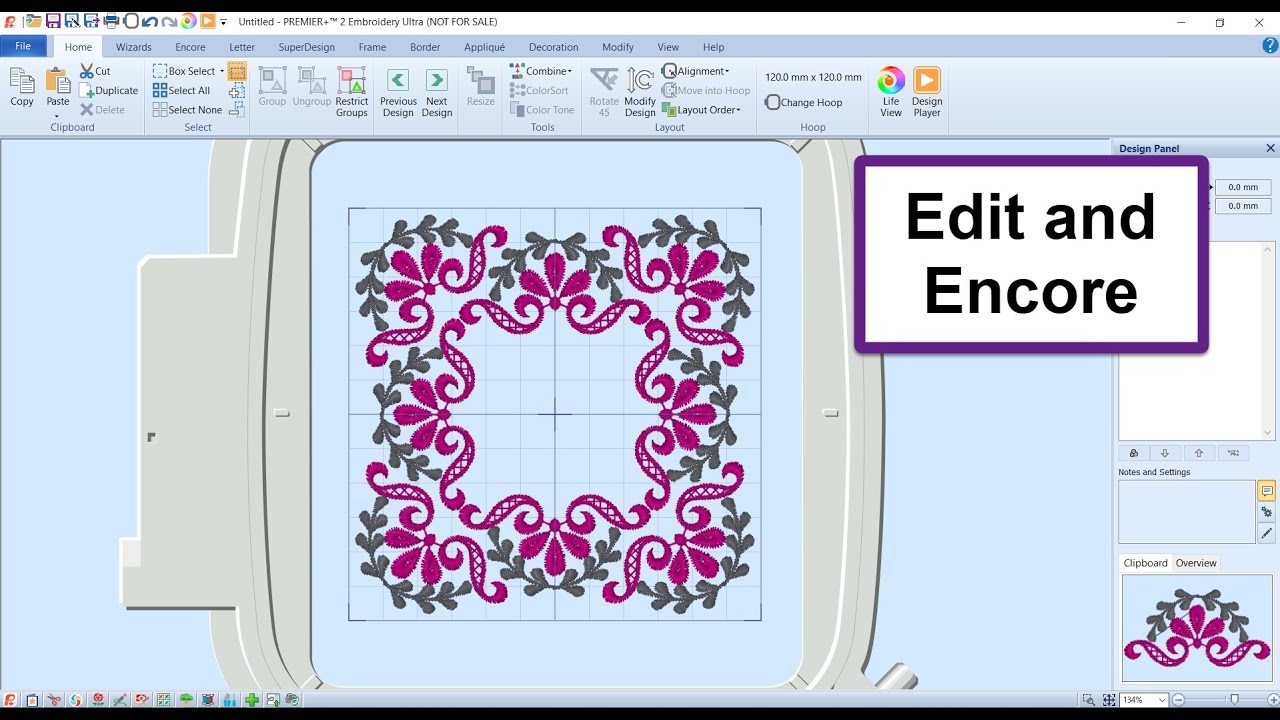1280x720 pixels.
Task: Toggle the Add To Selection mode icon
Action: tap(237, 91)
